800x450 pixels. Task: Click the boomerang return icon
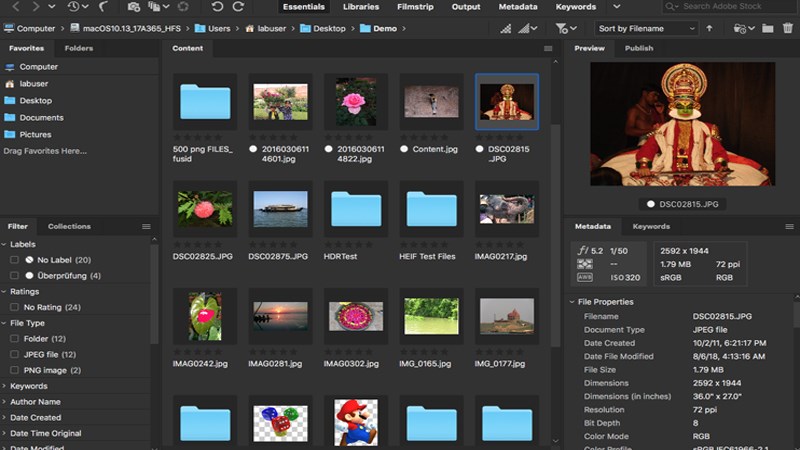click(104, 7)
